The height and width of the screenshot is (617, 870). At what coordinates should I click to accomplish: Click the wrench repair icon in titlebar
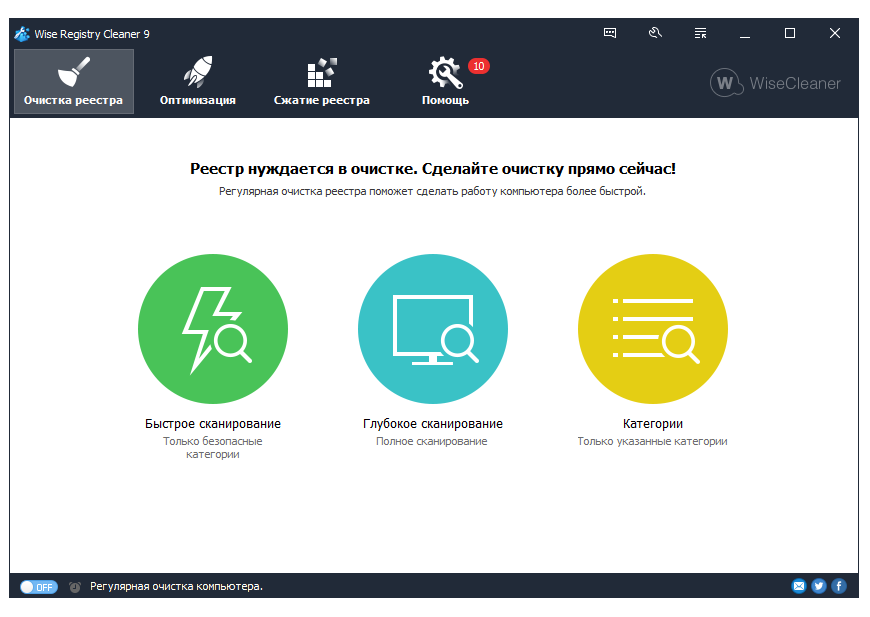[655, 33]
